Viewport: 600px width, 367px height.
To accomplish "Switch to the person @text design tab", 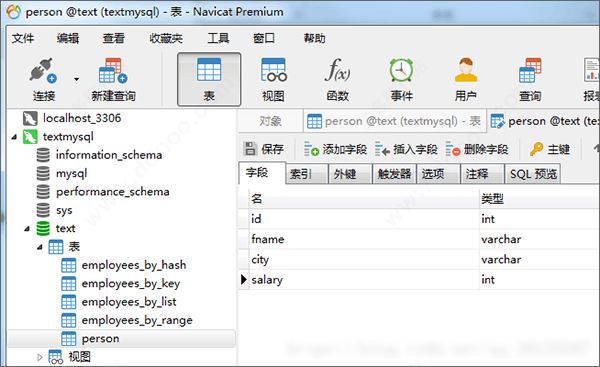I will 544,121.
